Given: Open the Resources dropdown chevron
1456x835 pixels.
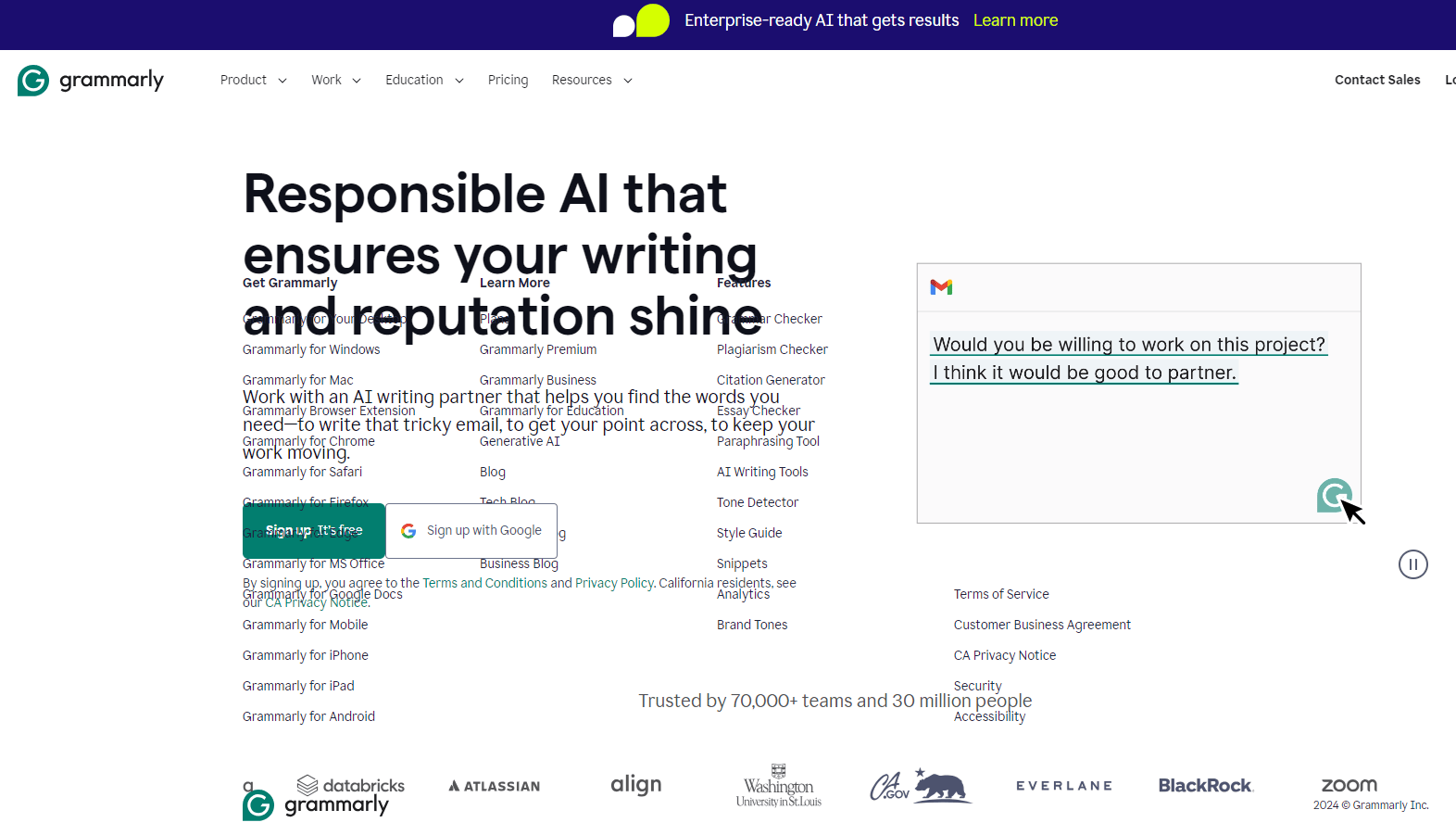Looking at the screenshot, I should click(628, 81).
